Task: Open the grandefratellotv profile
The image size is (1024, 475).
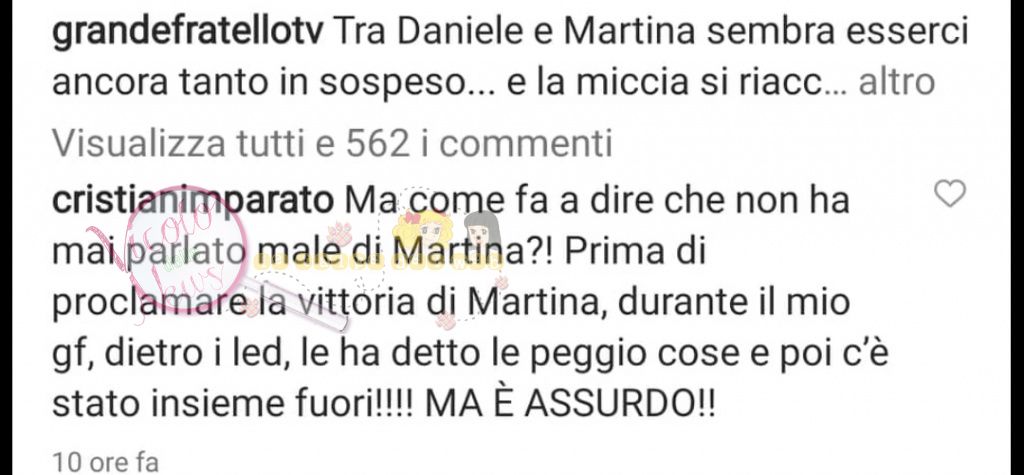Action: tap(187, 33)
